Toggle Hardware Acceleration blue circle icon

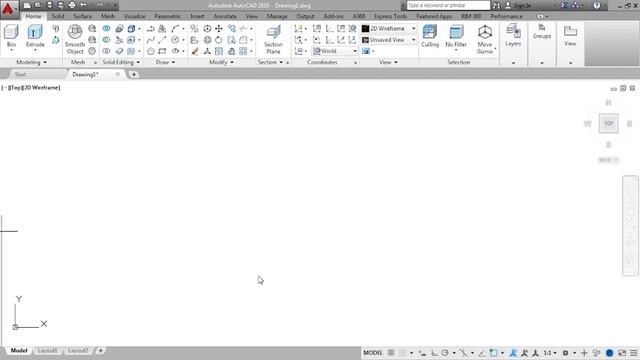[609, 353]
